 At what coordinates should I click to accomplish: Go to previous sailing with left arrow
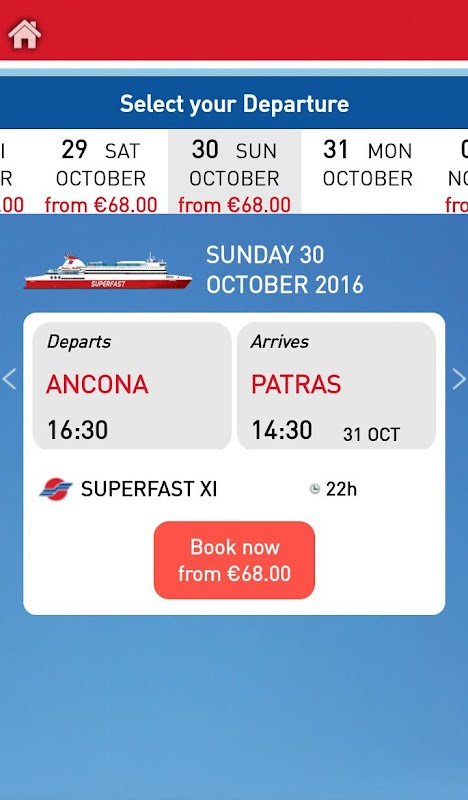pos(9,379)
